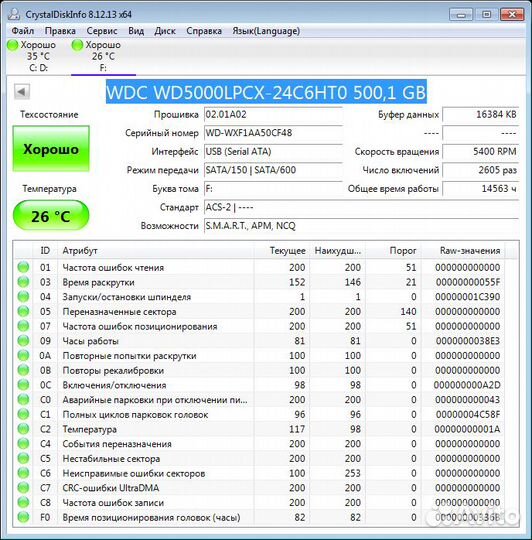The height and width of the screenshot is (540, 532).
Task: Click the green Хорошо health status button
Action: [x=51, y=149]
